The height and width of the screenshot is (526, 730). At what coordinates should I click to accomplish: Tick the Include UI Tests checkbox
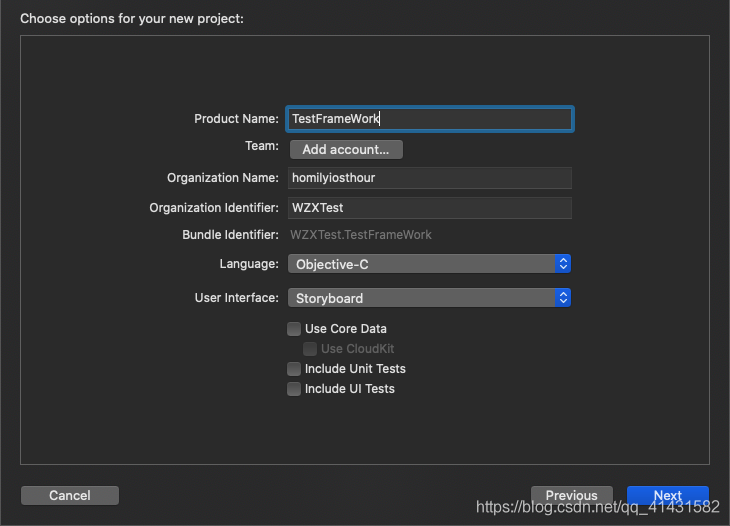tap(294, 389)
